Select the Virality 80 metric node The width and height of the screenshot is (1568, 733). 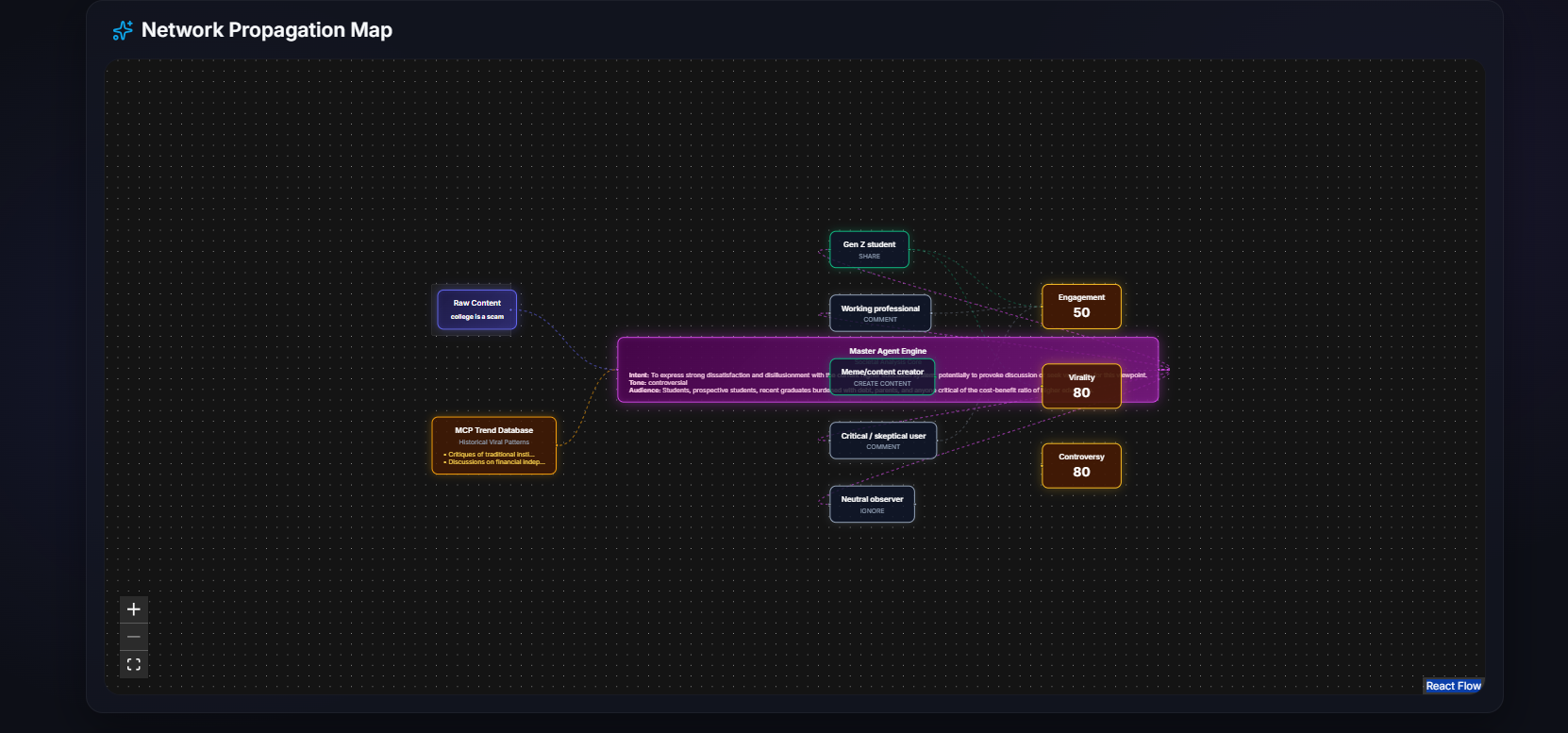[1081, 386]
